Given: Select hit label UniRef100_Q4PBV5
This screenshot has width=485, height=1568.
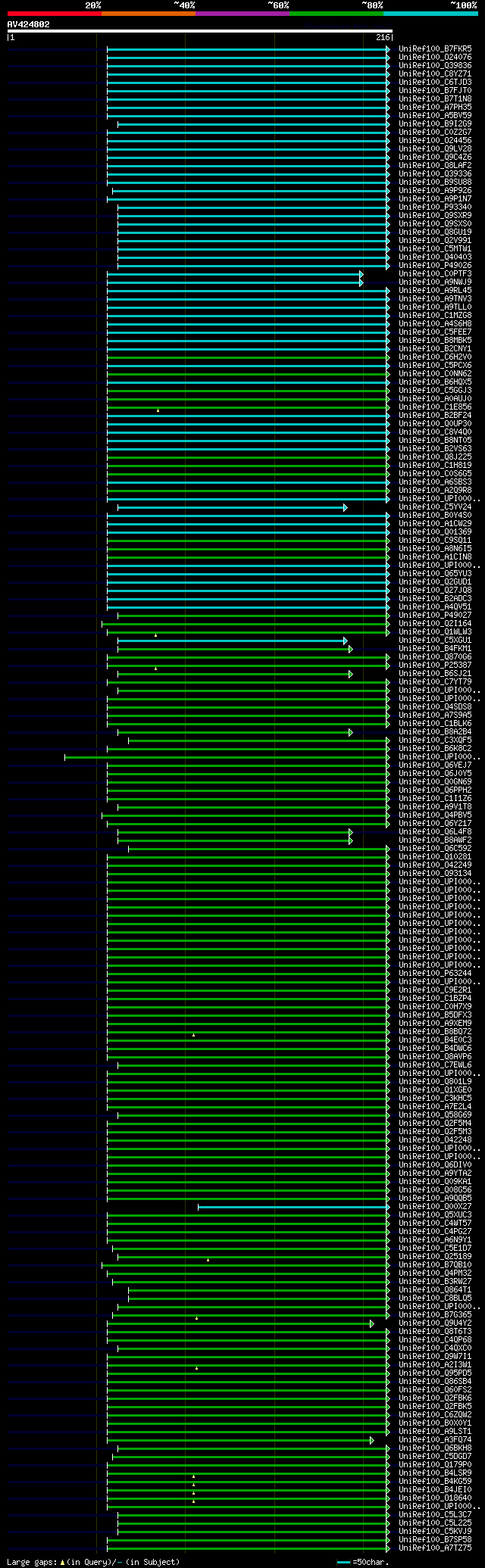Looking at the screenshot, I should [x=435, y=815].
